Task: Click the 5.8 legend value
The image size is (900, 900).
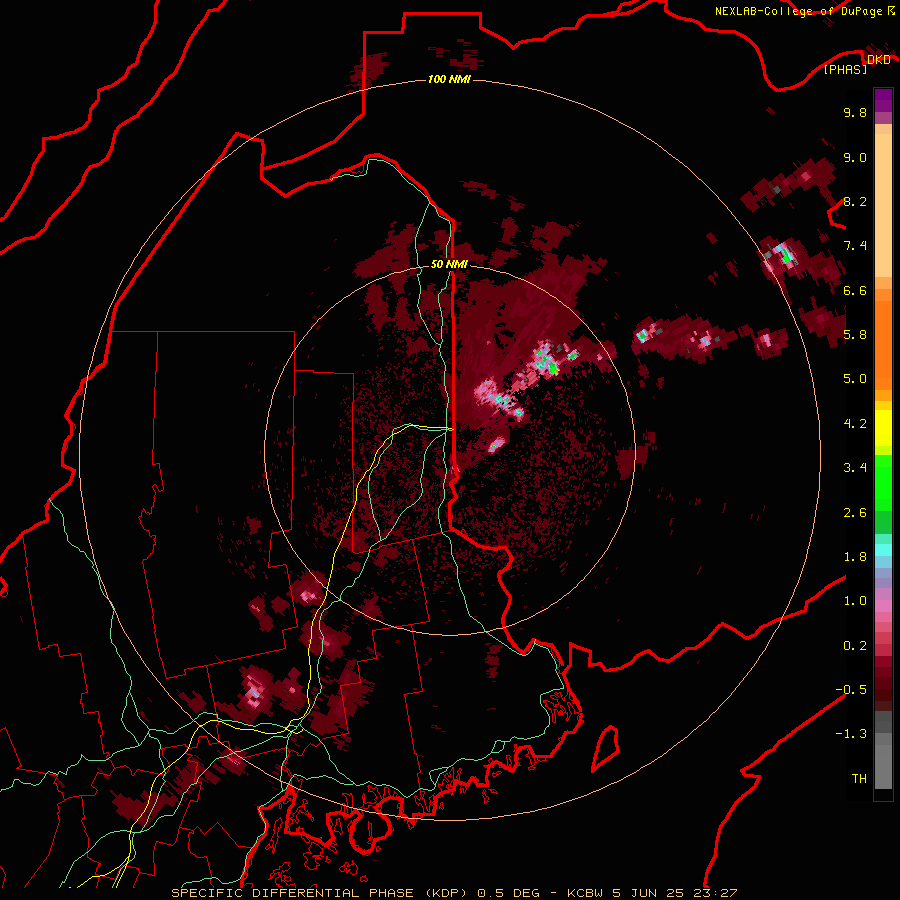Action: [x=855, y=335]
